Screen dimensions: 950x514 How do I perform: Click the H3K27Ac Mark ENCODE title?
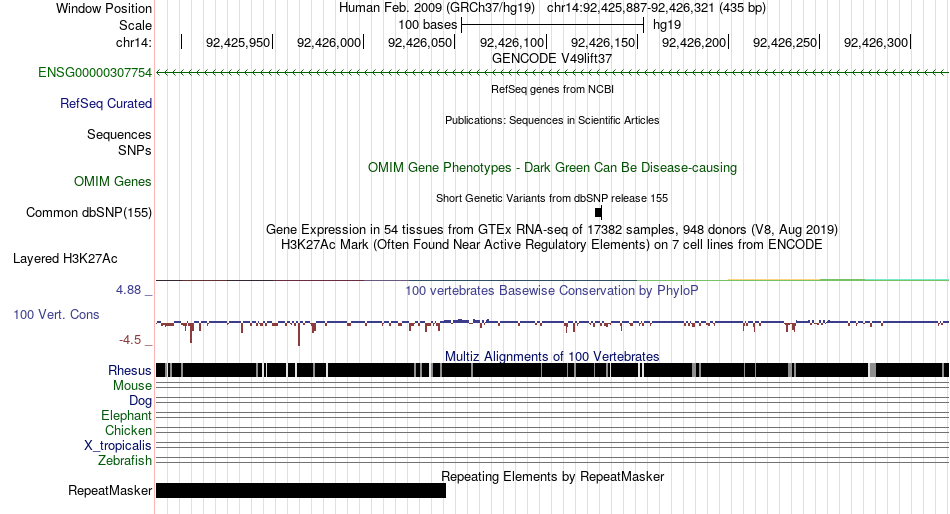click(552, 245)
